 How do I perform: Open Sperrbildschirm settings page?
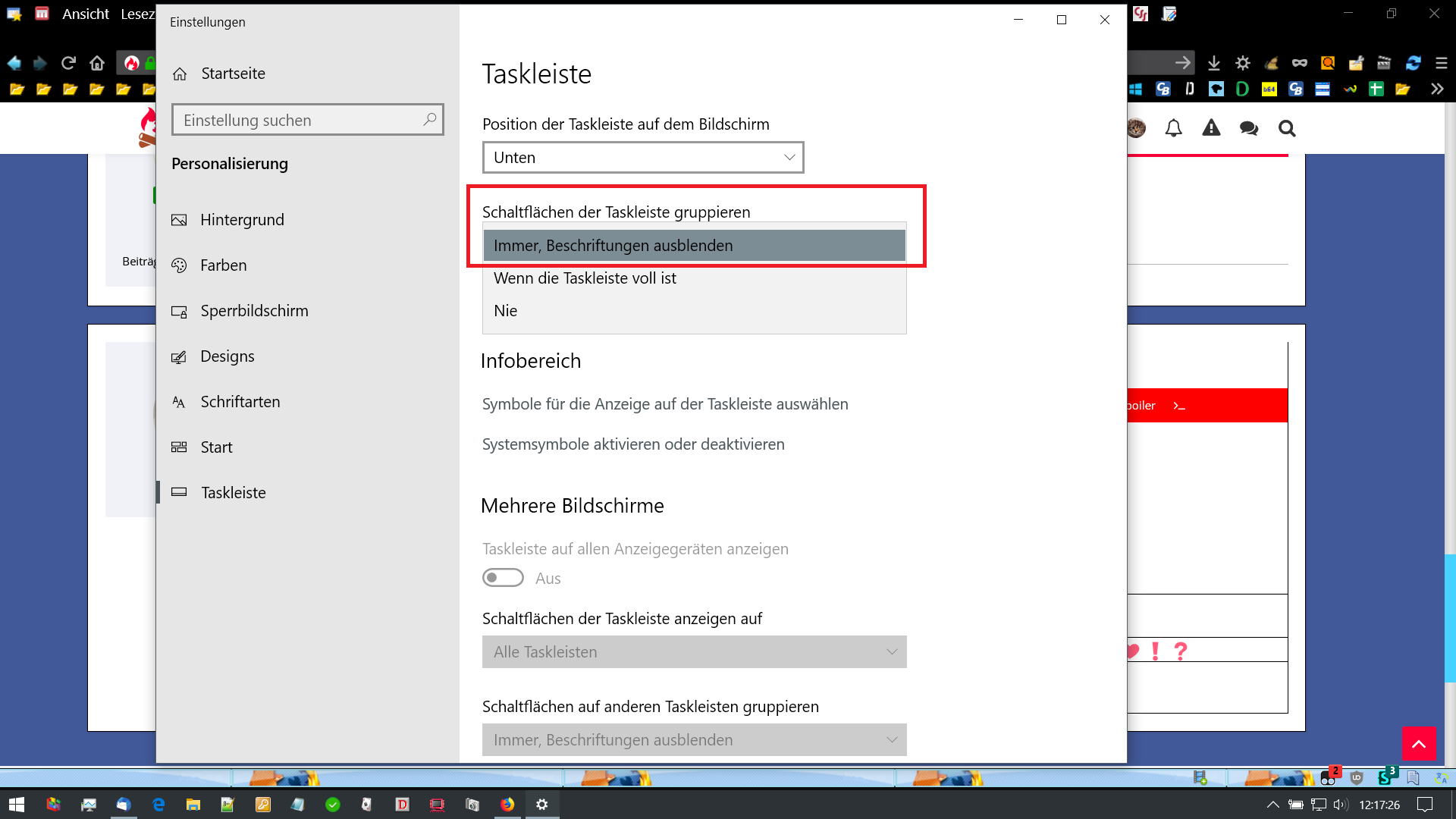tap(254, 311)
